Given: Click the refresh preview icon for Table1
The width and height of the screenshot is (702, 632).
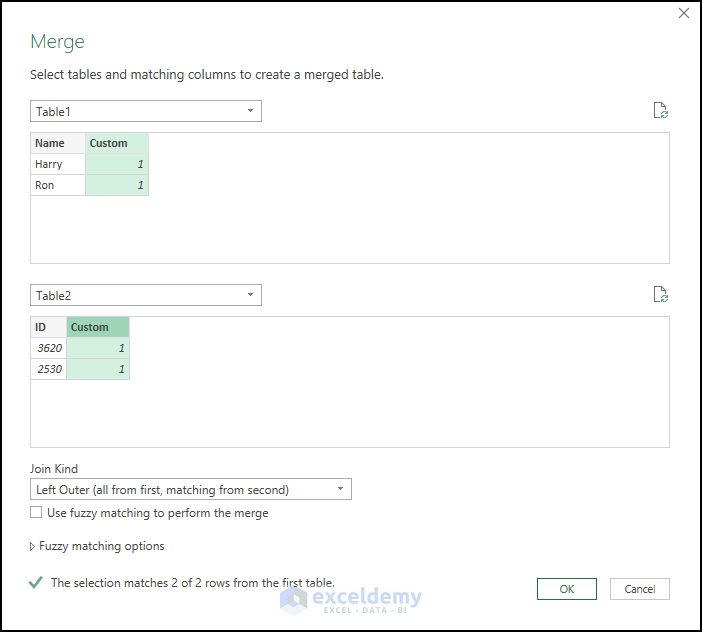Looking at the screenshot, I should [660, 111].
